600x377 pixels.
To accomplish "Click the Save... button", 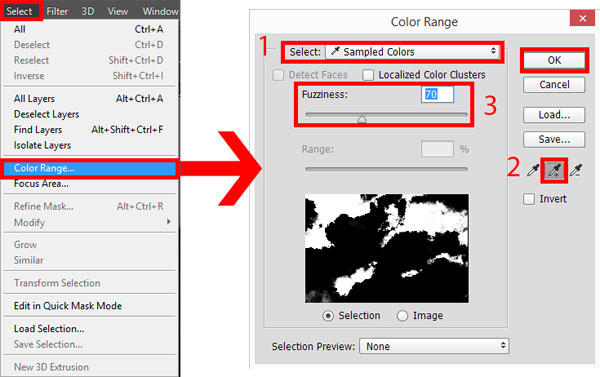I will click(x=554, y=139).
